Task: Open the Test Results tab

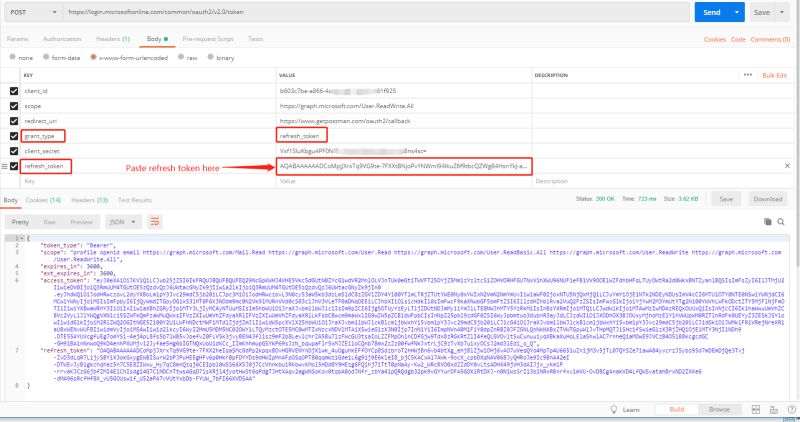Action: (135, 200)
